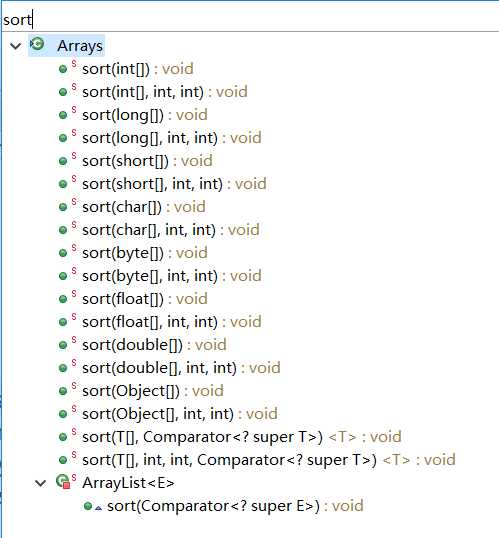Select sort(long[], int, int) method
This screenshot has height=538, width=499.
click(x=172, y=138)
